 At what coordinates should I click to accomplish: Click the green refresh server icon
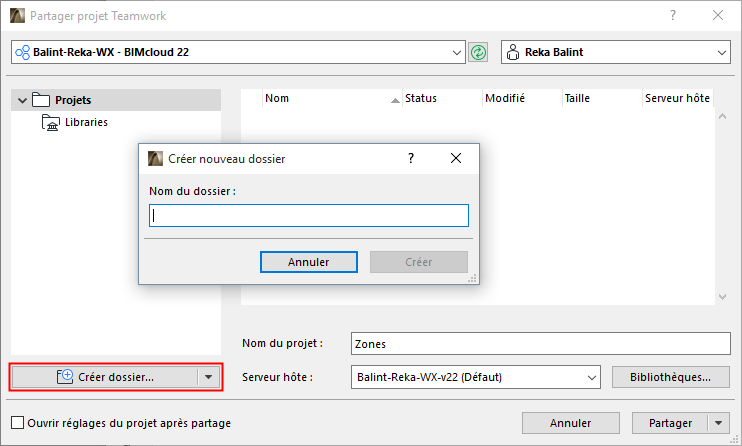click(479, 52)
